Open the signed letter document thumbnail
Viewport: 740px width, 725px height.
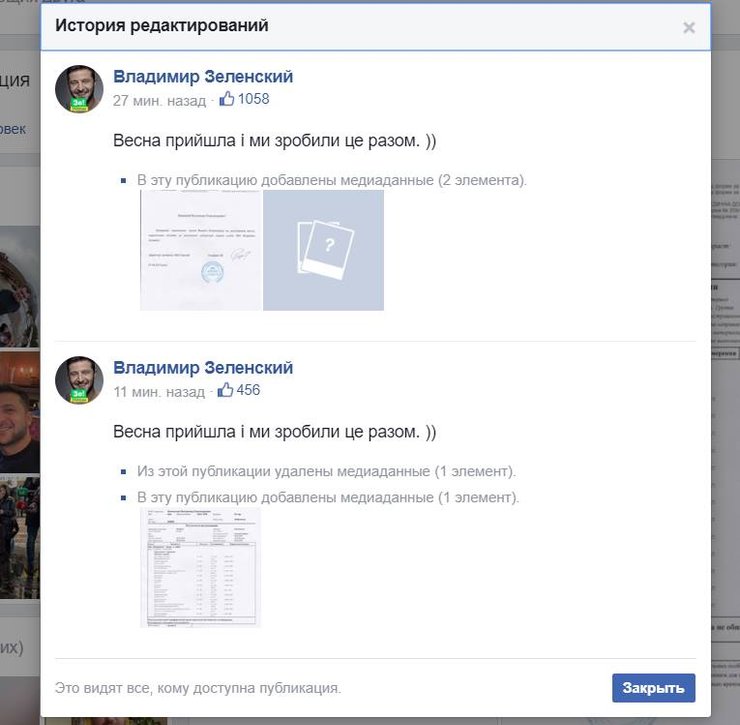click(x=201, y=250)
